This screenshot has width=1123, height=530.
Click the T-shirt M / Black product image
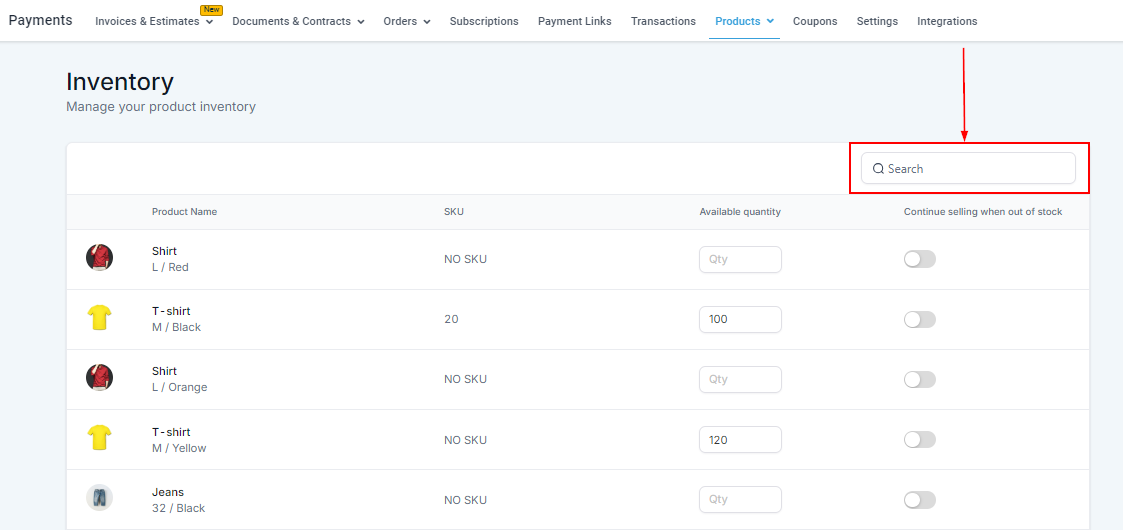(100, 317)
